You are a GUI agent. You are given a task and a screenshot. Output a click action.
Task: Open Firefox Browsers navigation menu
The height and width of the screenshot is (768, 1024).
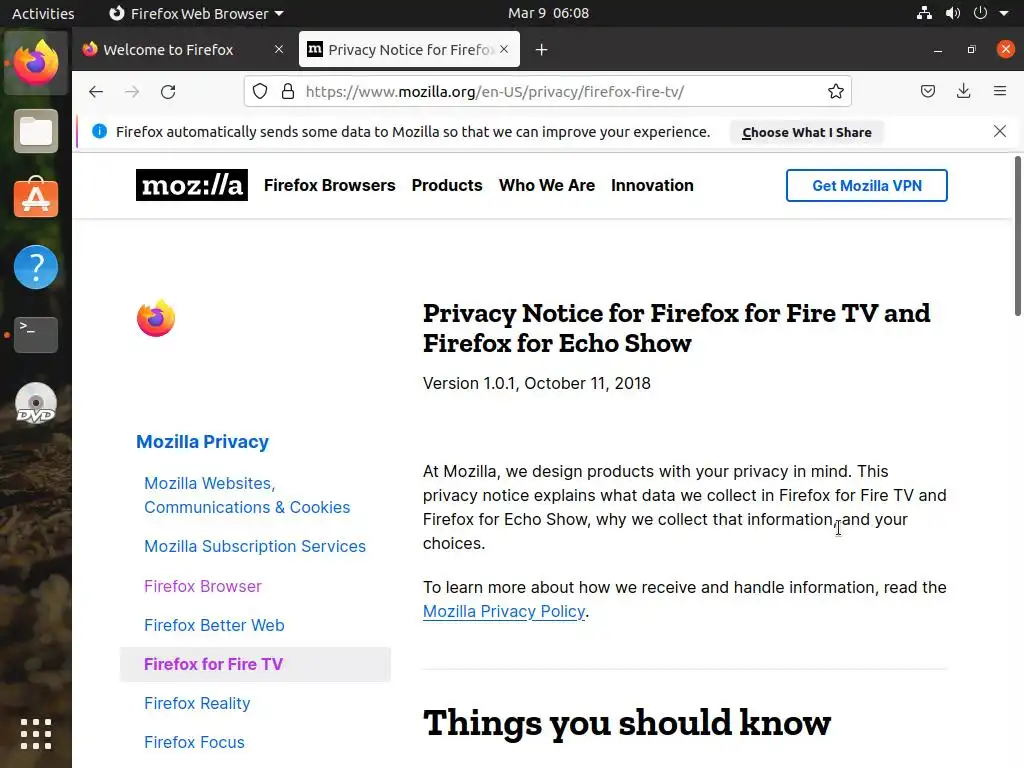tap(330, 185)
